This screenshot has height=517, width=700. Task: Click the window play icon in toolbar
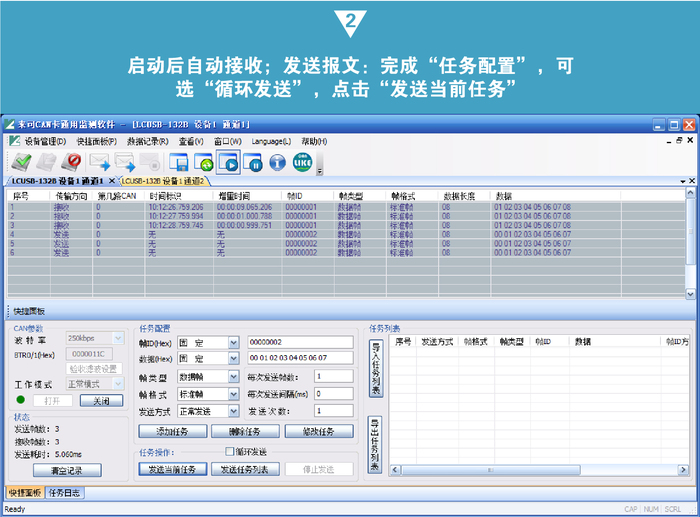tap(228, 162)
